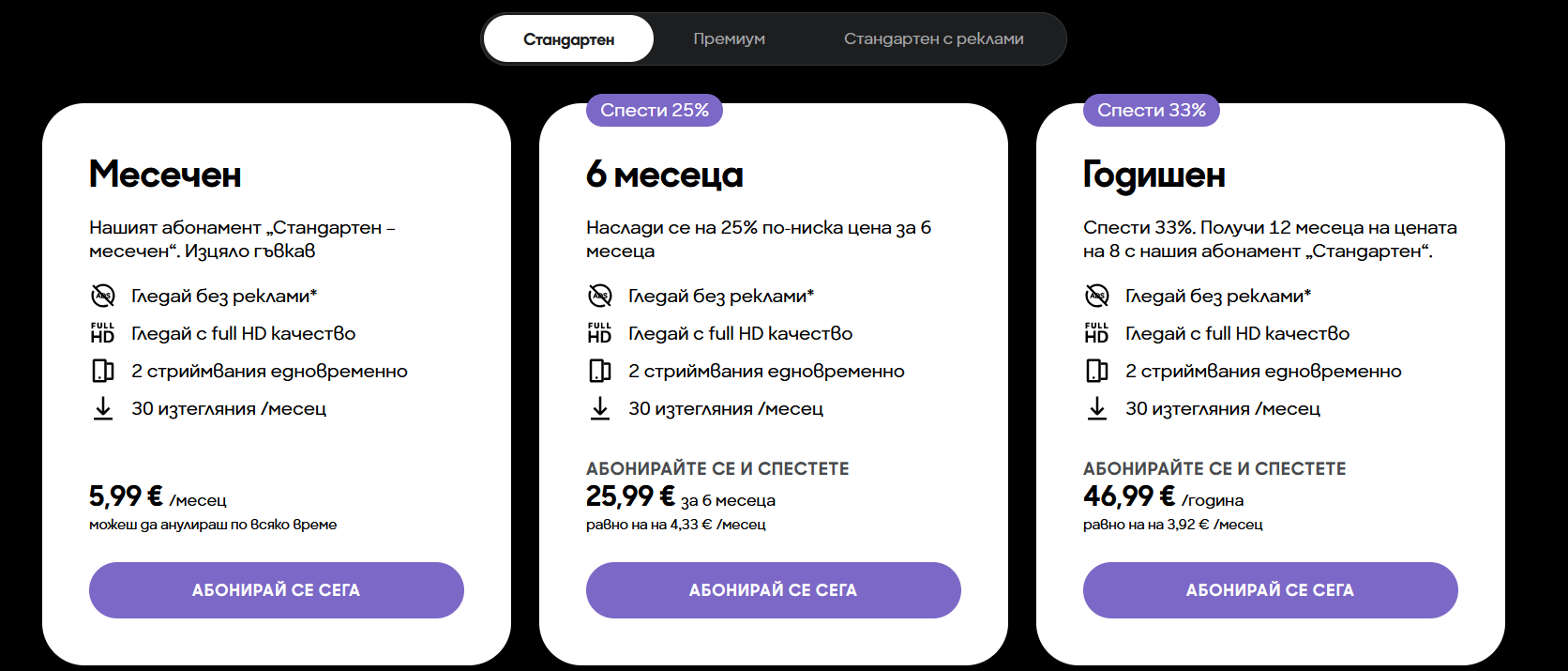Viewport: 1568px width, 671px height.
Task: Click the devices icon in 6 месеца card
Action: (599, 371)
